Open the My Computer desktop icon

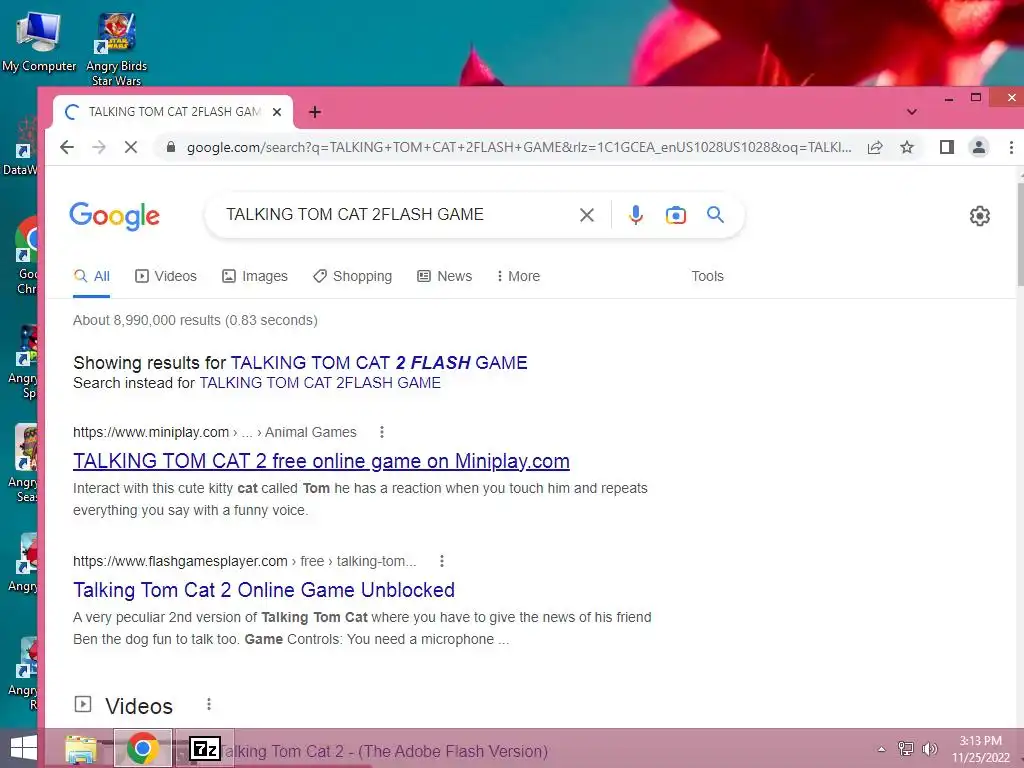(39, 40)
